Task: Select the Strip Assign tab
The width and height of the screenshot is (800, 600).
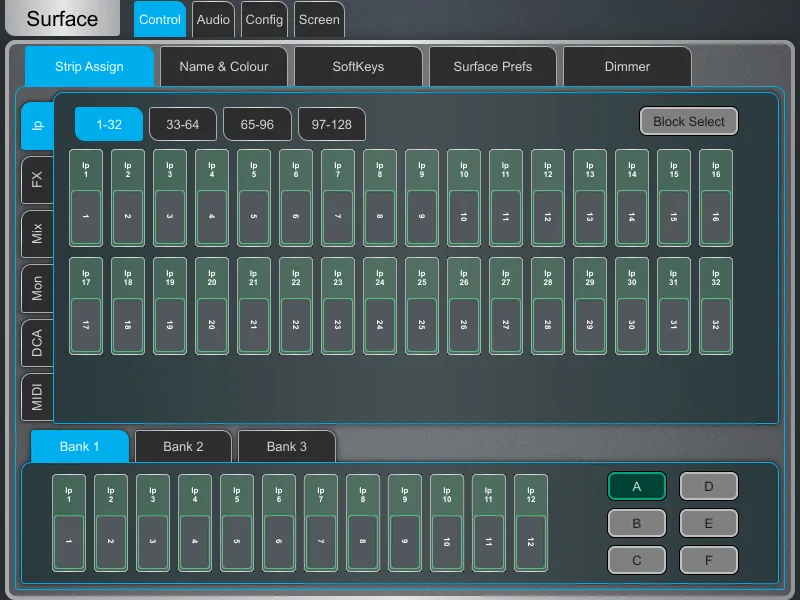Action: (89, 66)
